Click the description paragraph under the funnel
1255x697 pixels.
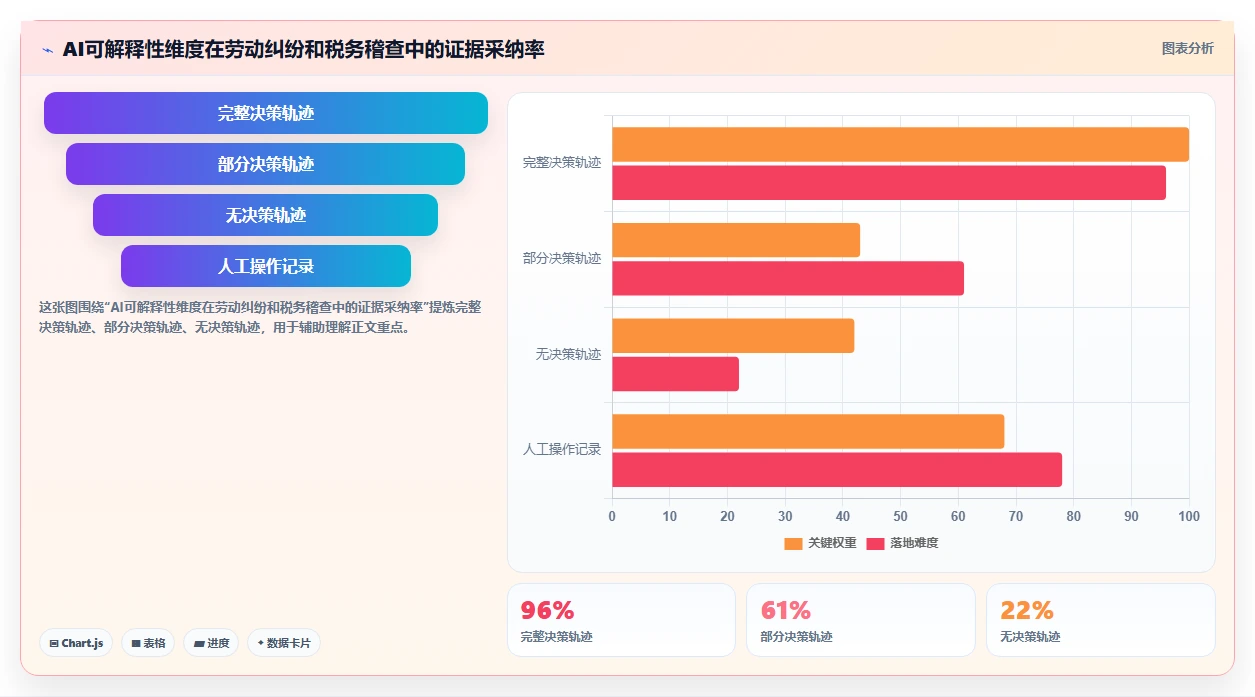point(260,317)
